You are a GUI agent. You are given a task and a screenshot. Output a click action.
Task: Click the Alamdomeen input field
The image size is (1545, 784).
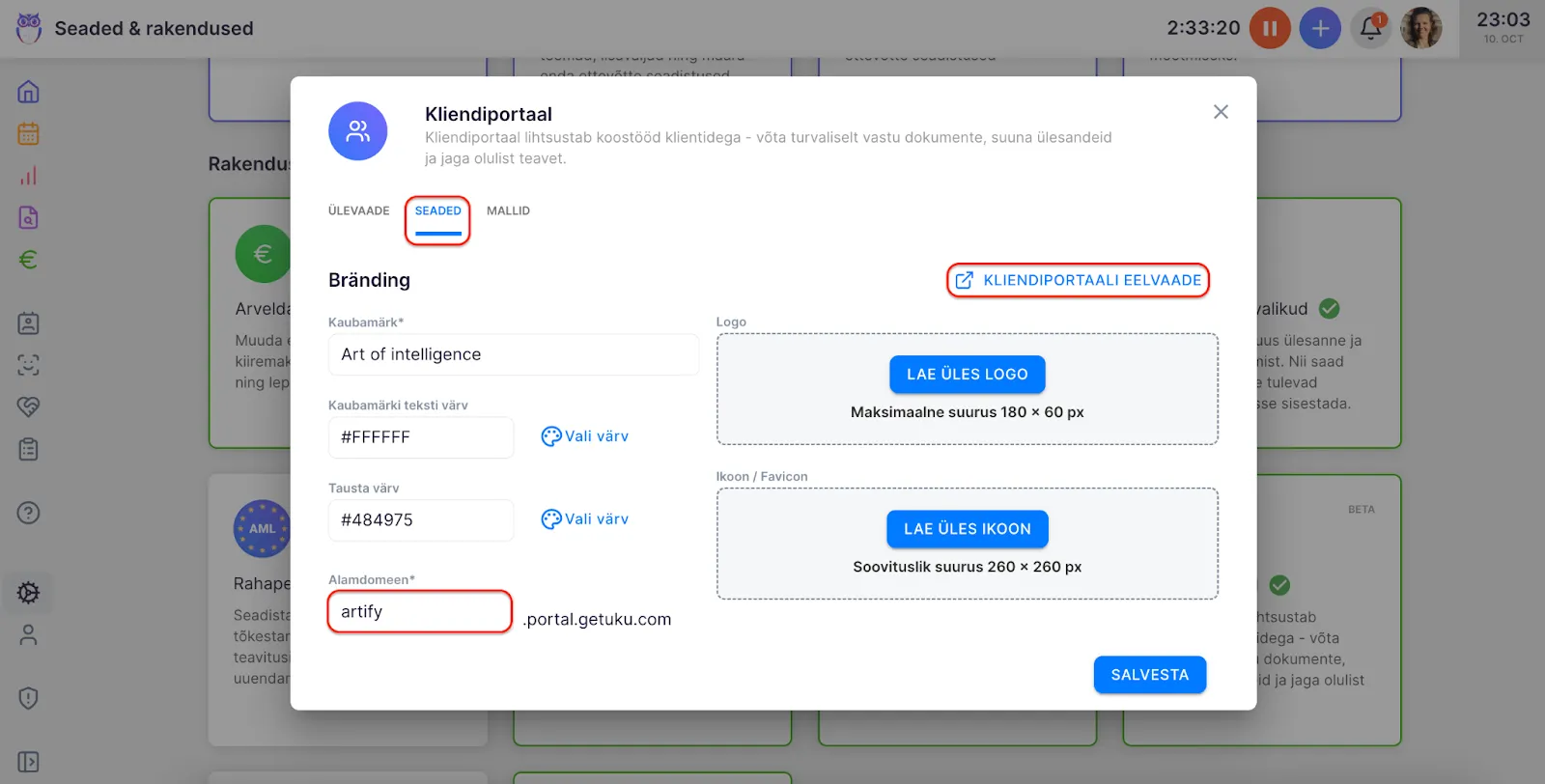pyautogui.click(x=419, y=612)
